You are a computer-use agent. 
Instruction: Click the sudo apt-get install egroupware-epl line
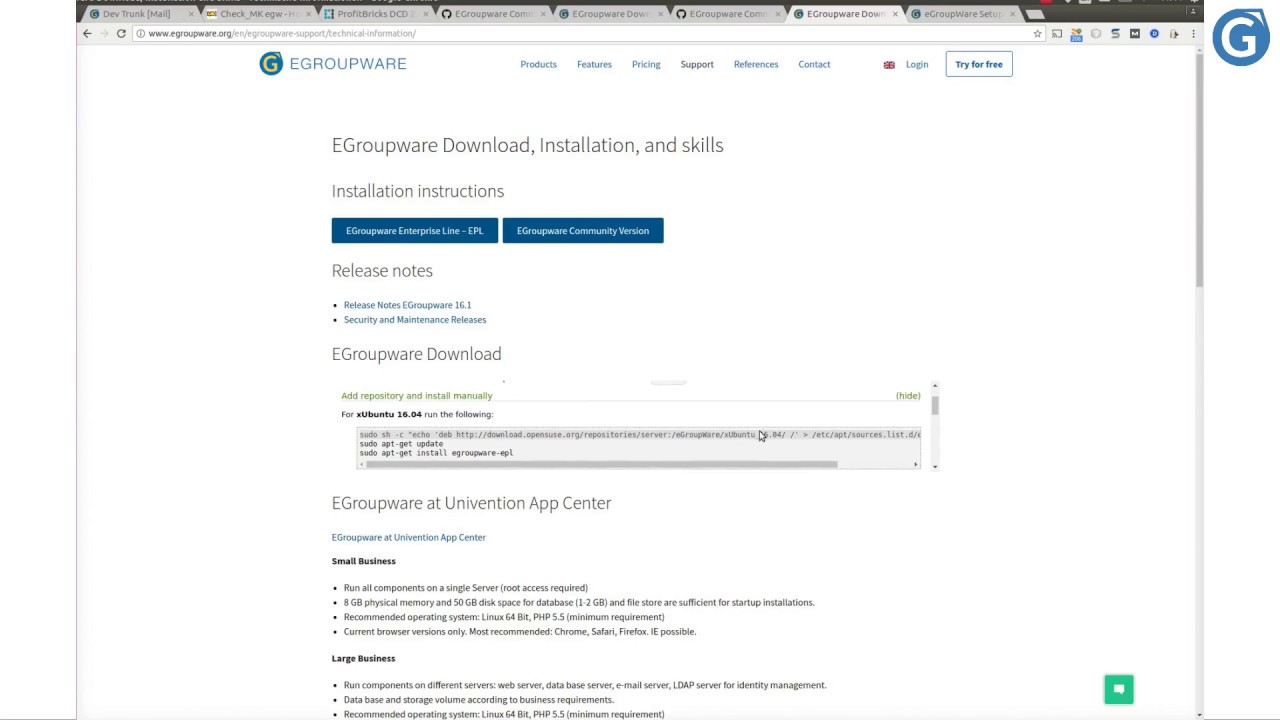point(436,453)
